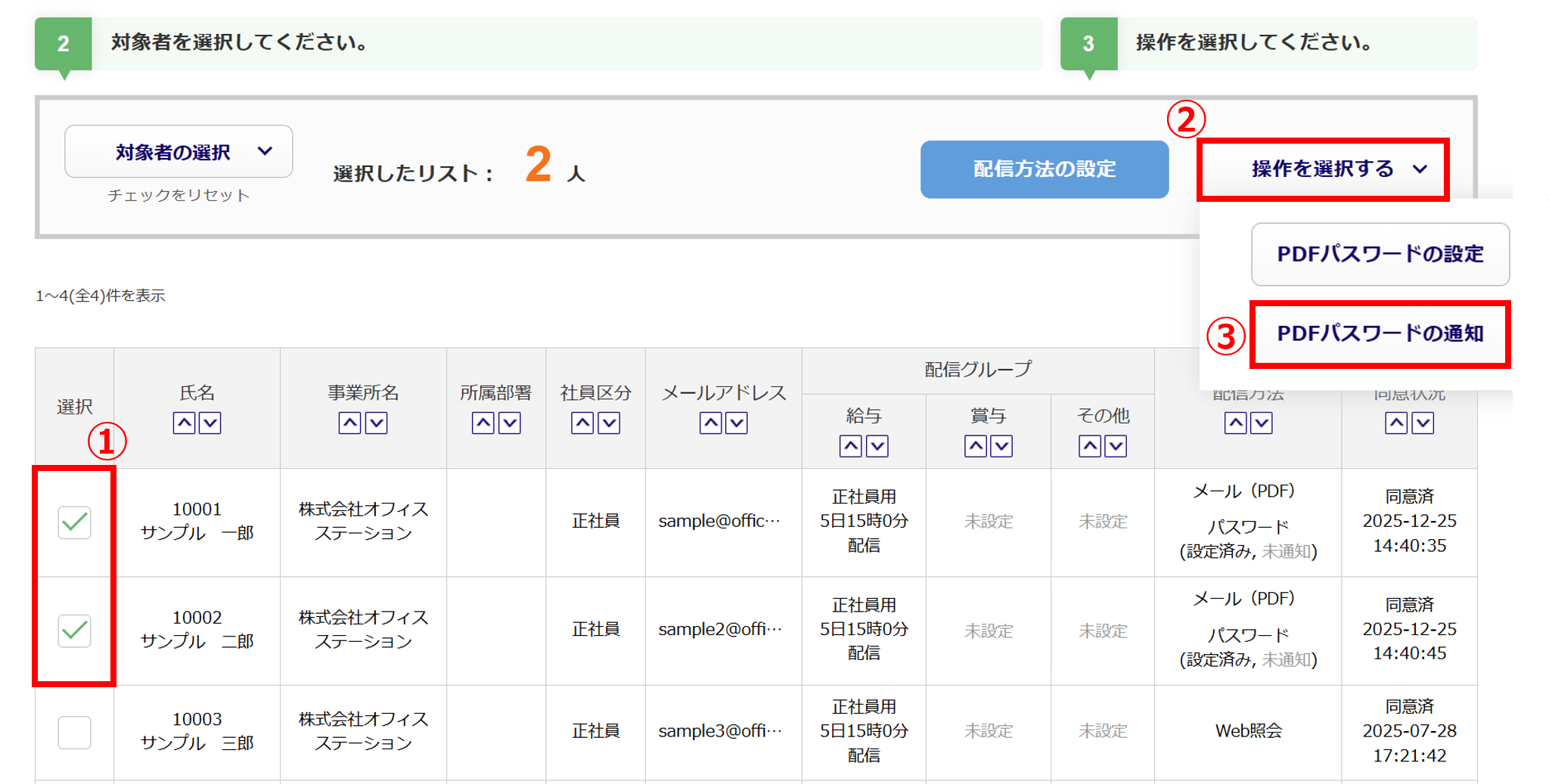Screen dimensions: 1549x784
Task: Sort メールアドレス column descending
Action: (737, 423)
